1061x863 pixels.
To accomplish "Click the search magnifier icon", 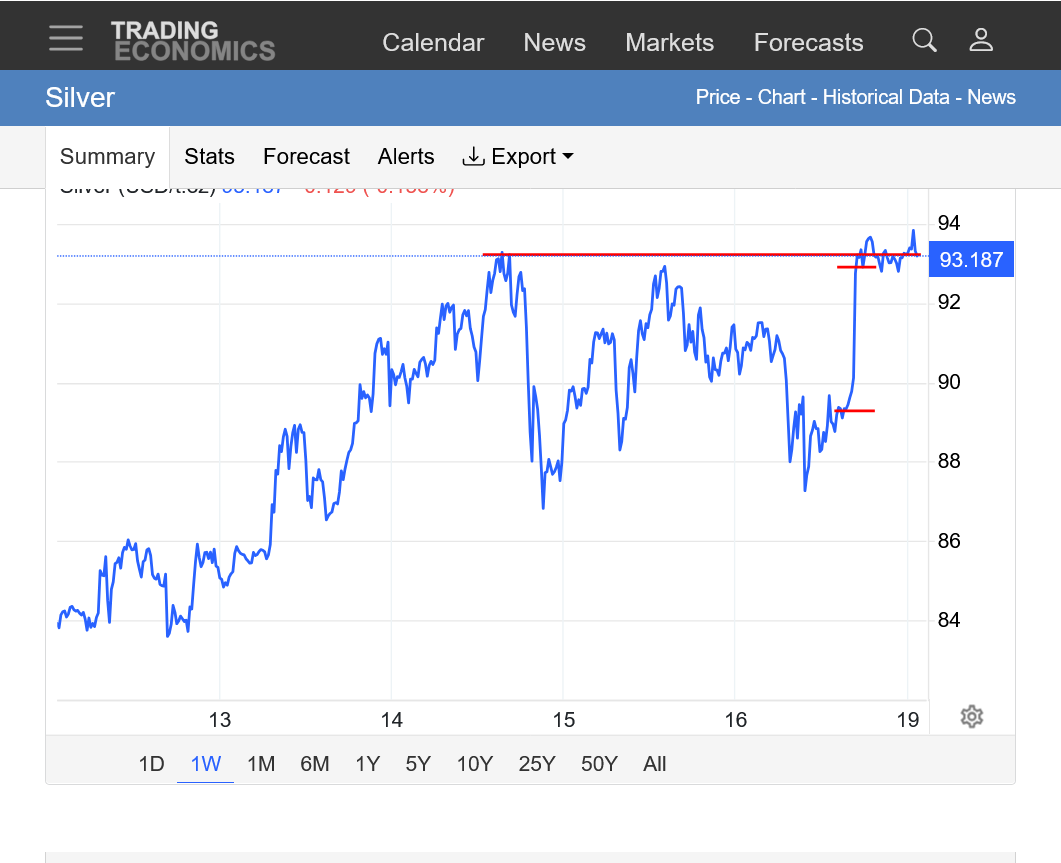I will click(924, 40).
